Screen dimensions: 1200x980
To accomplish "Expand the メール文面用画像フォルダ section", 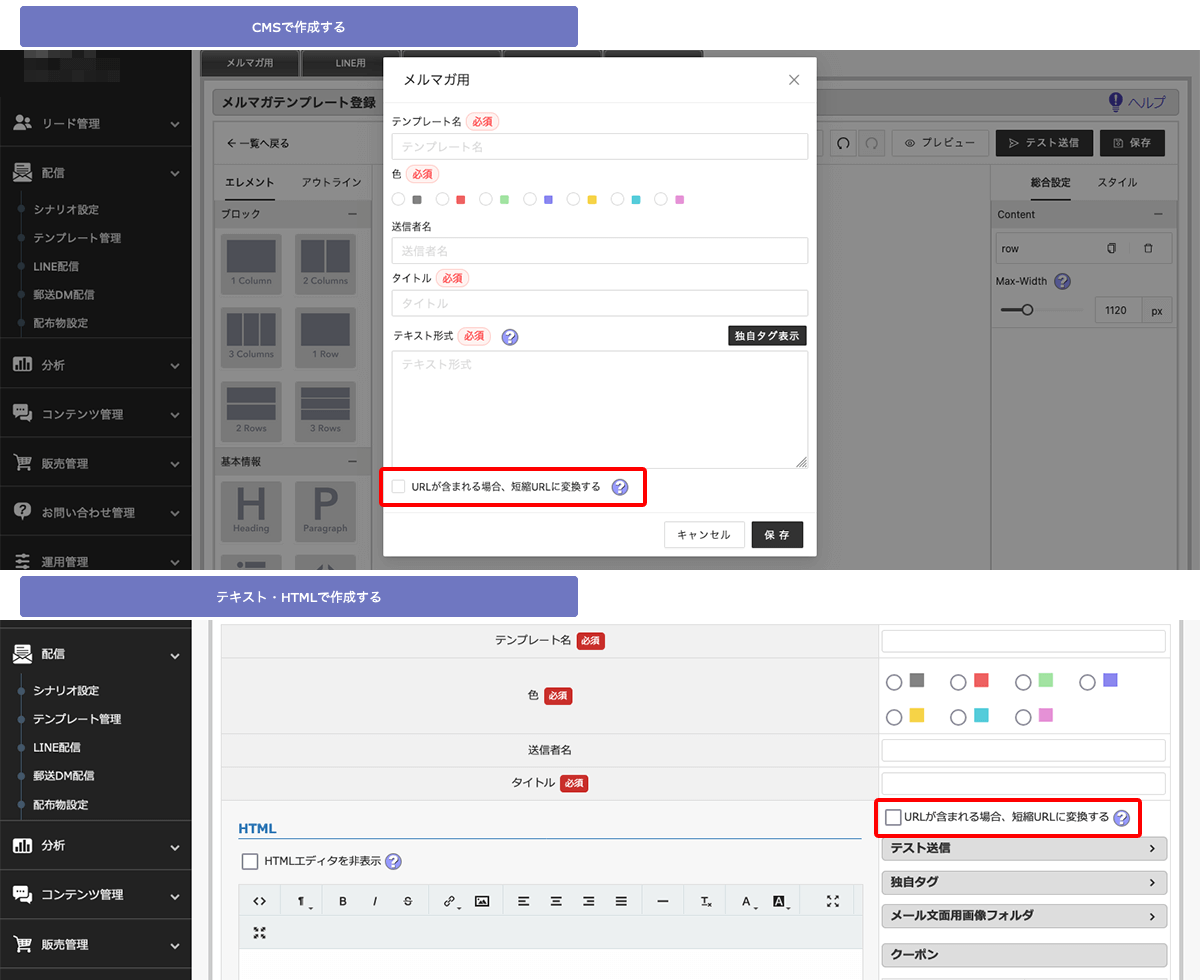I will [x=1024, y=915].
